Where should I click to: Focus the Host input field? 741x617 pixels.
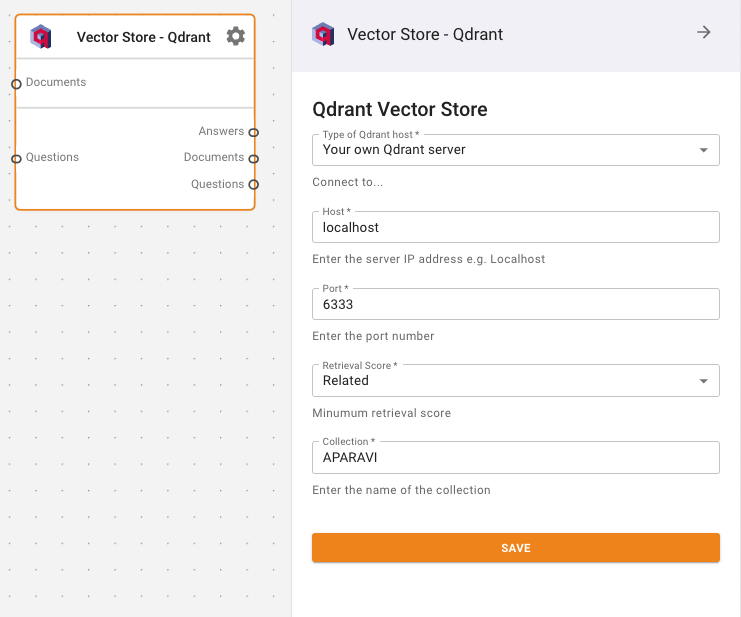515,227
